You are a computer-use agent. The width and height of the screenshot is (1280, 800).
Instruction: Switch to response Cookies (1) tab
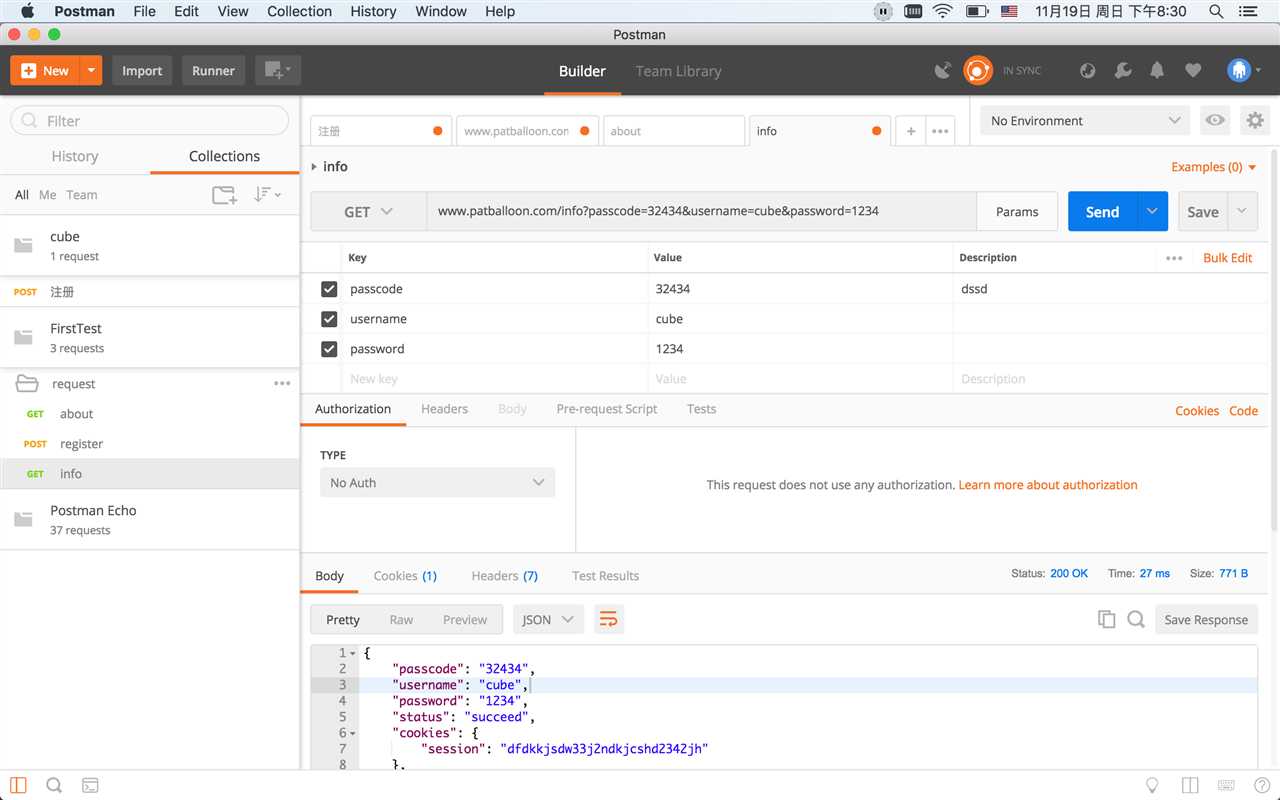pos(405,576)
